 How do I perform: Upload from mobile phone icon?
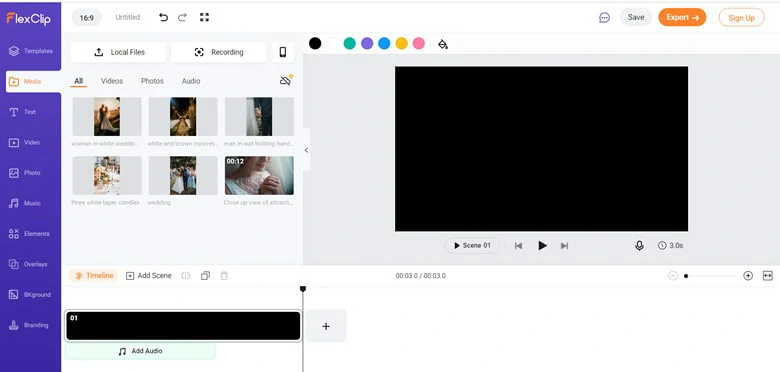click(x=283, y=52)
